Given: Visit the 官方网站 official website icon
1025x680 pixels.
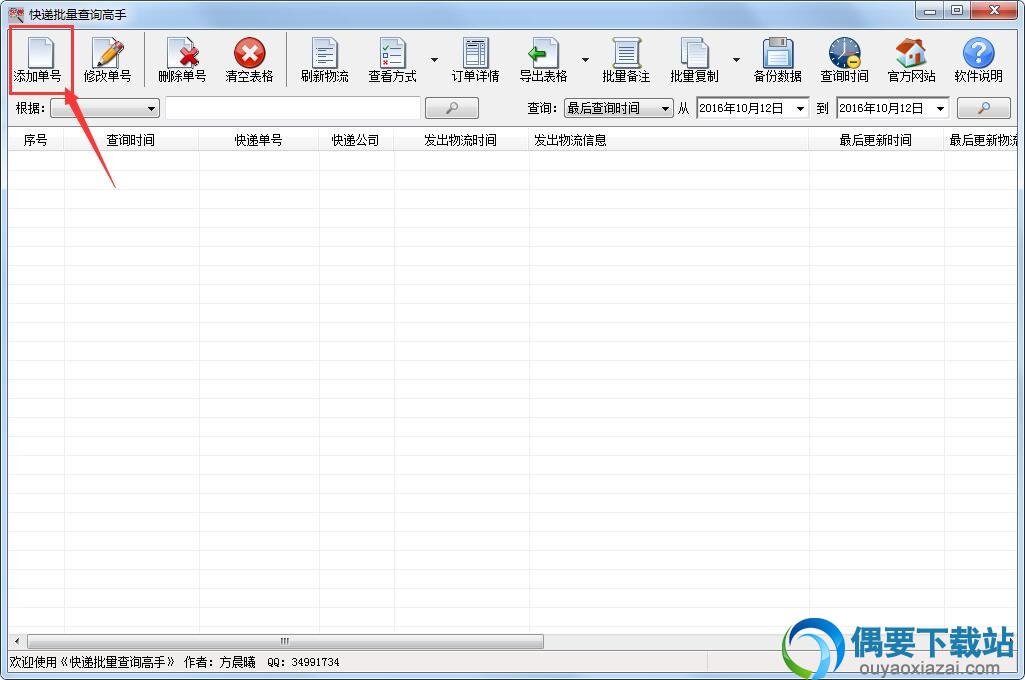Looking at the screenshot, I should [911, 60].
